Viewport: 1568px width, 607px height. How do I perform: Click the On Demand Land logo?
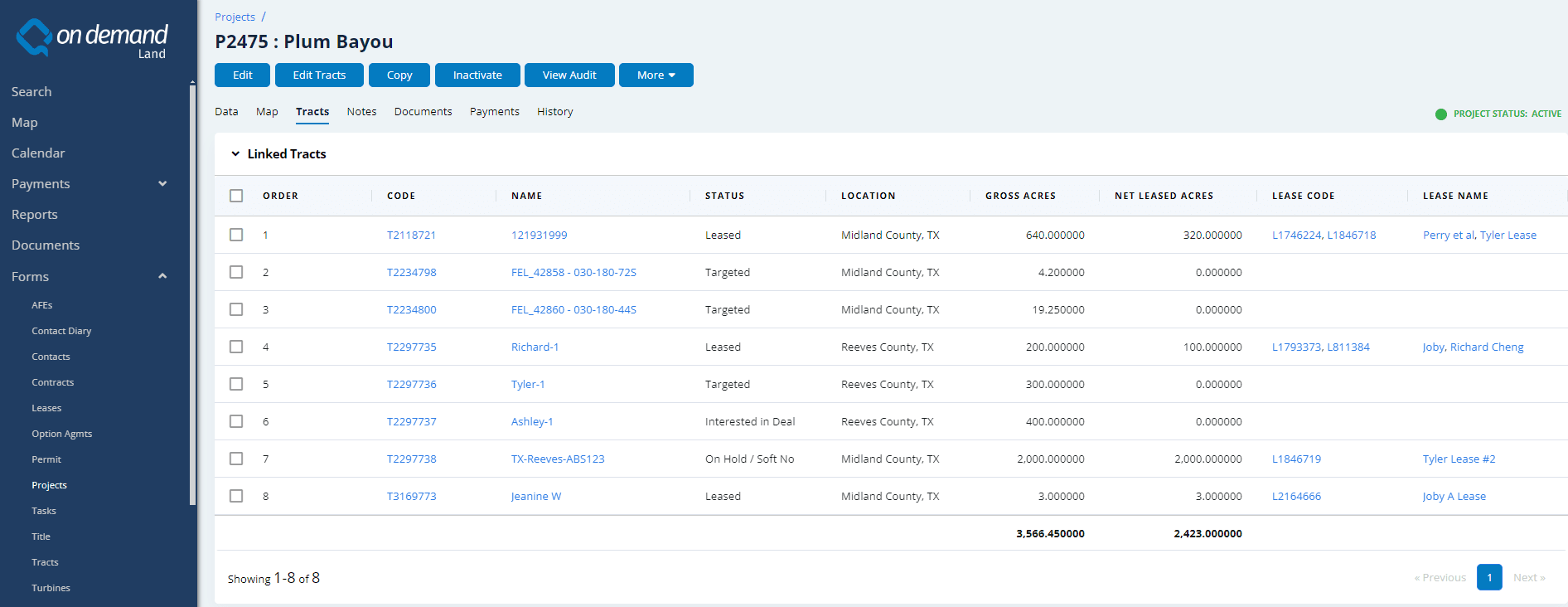[x=92, y=38]
